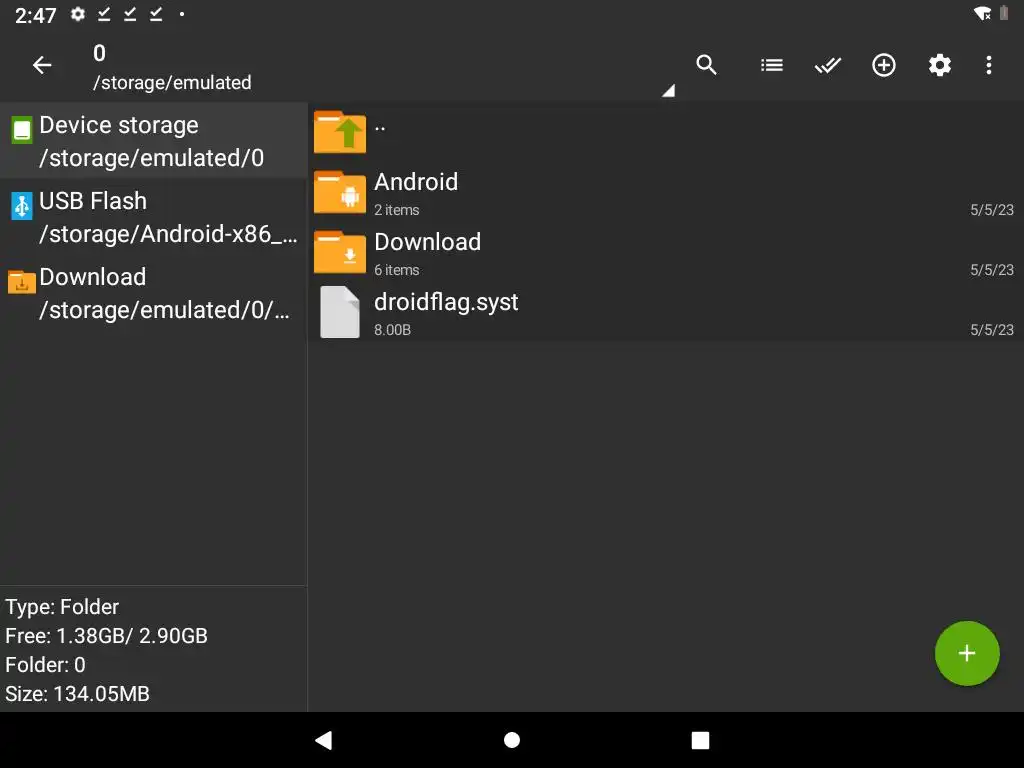
Task: Click the droidflag.syst file icon
Action: point(340,312)
